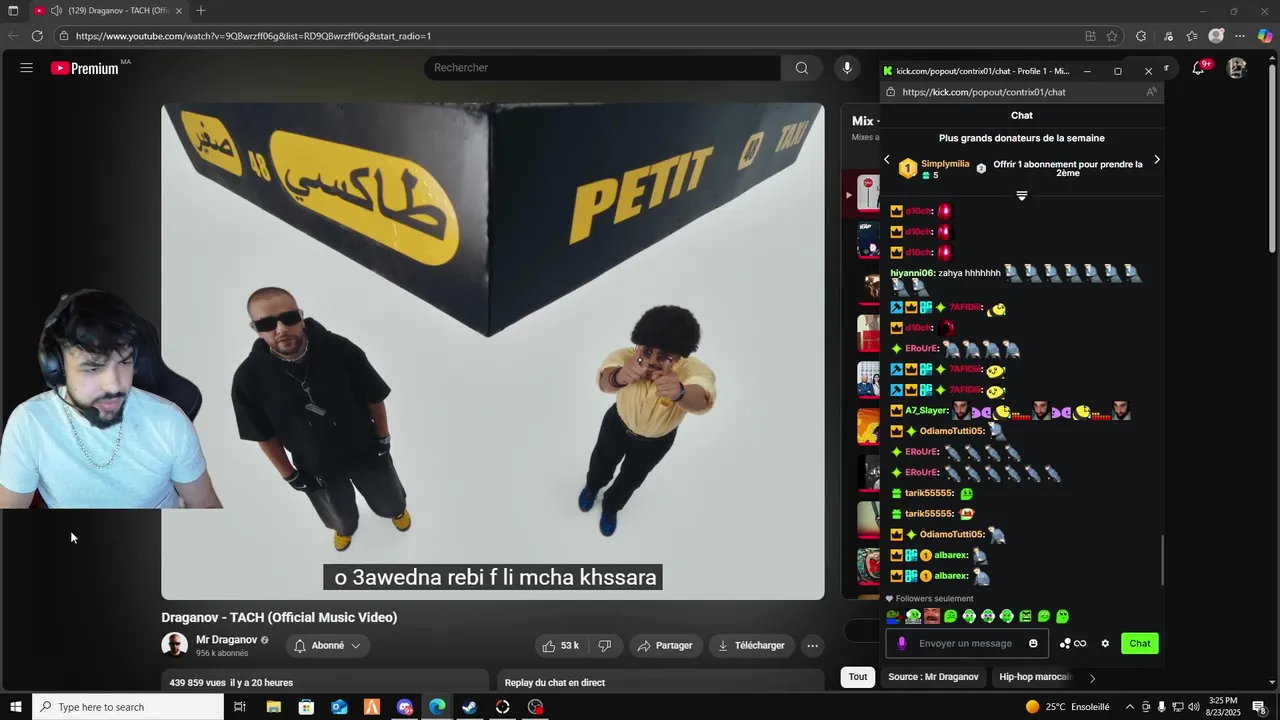Image resolution: width=1280 pixels, height=720 pixels.
Task: Open Edge profile avatar
Action: point(1216,36)
